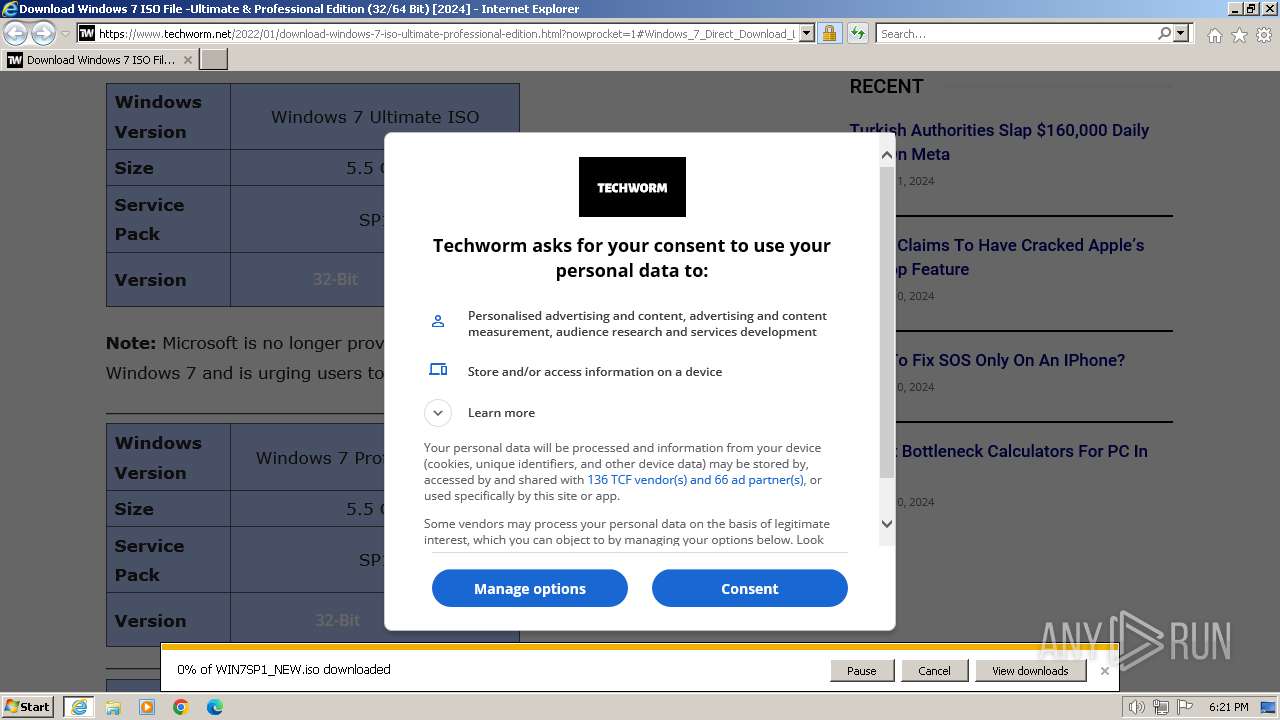Click the dialog scrollbar down arrow
This screenshot has height=720, width=1280.
click(x=887, y=523)
